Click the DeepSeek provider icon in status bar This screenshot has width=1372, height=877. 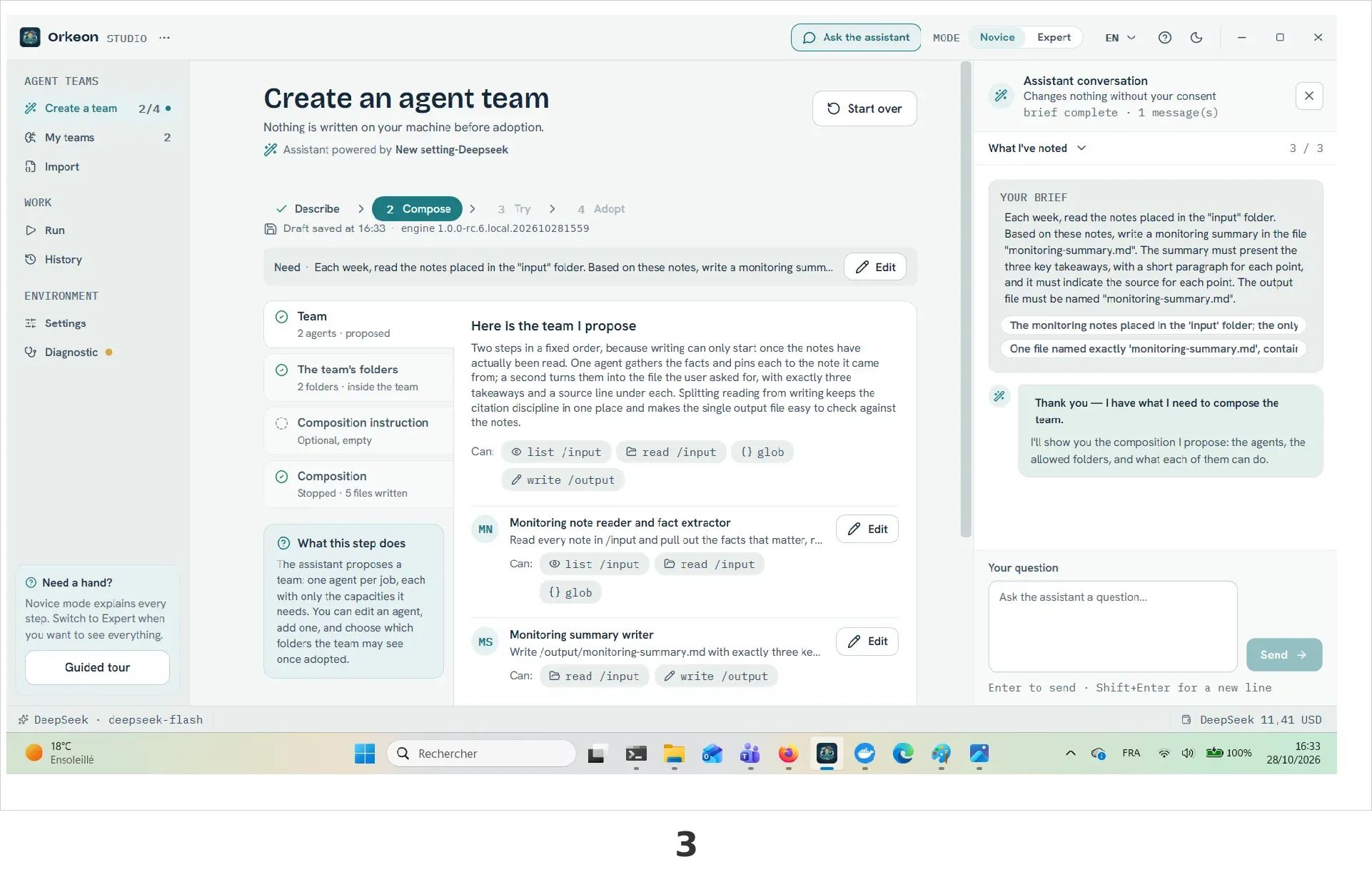[24, 719]
